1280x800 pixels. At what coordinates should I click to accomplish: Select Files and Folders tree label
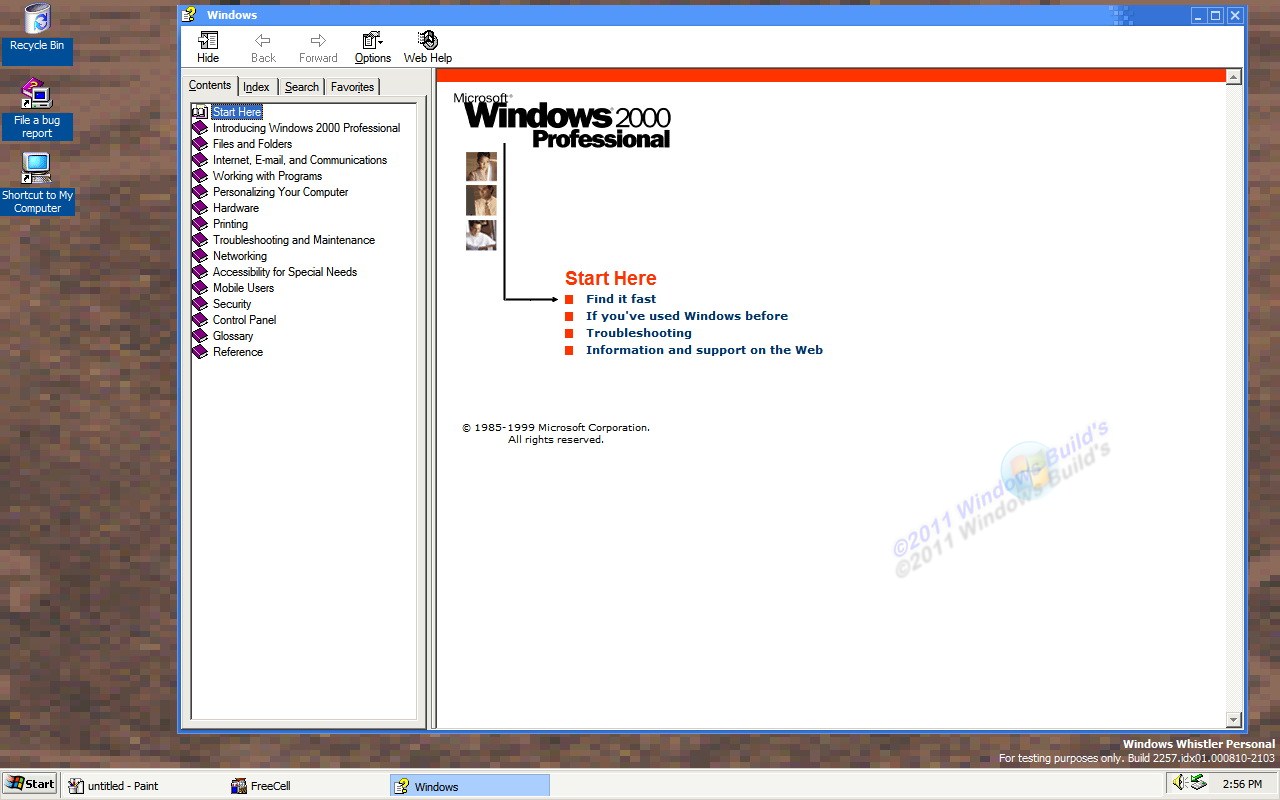coord(252,144)
